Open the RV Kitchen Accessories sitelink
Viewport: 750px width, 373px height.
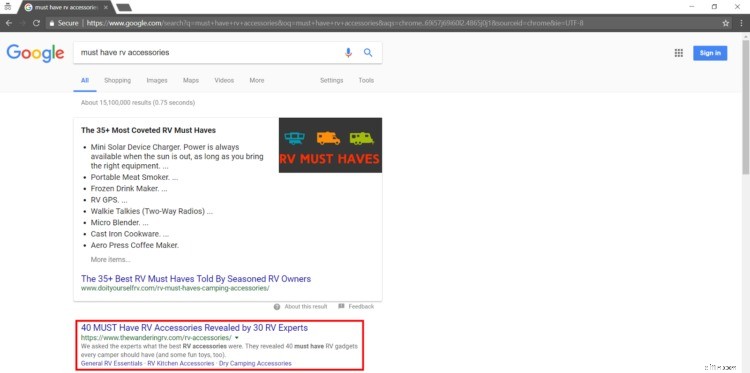[x=181, y=363]
